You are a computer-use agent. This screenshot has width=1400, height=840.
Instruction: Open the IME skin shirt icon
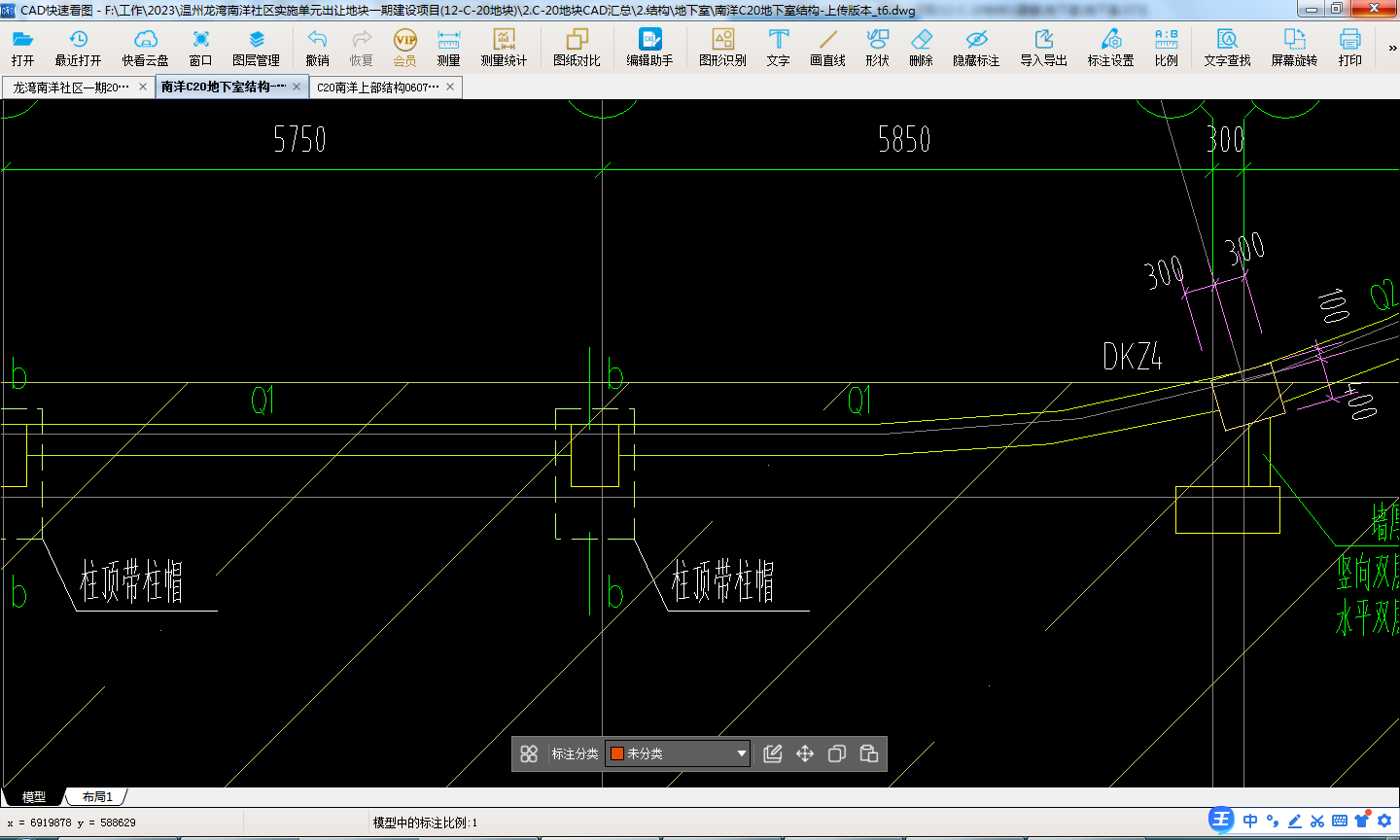1362,820
